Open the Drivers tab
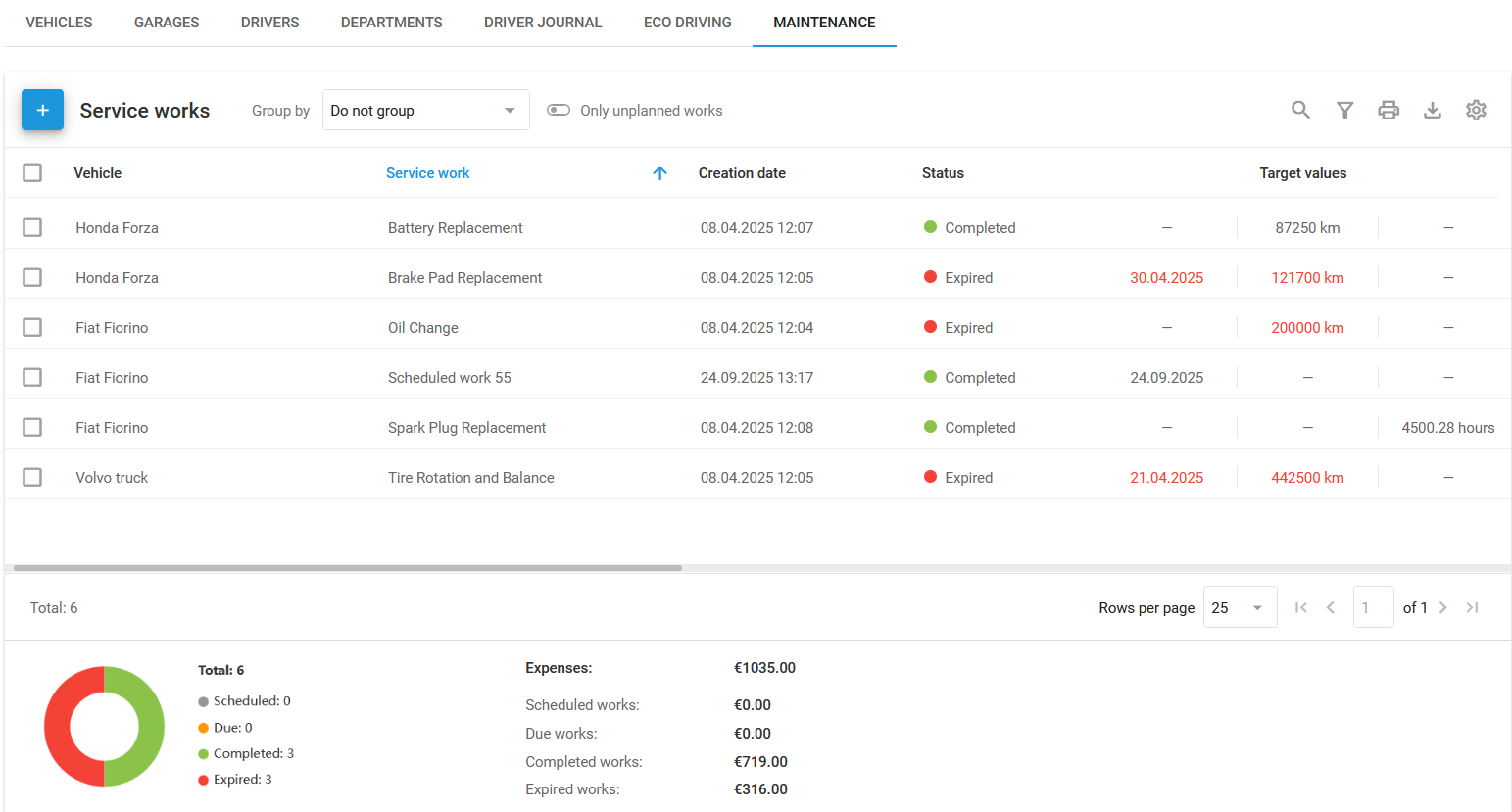 [x=269, y=23]
